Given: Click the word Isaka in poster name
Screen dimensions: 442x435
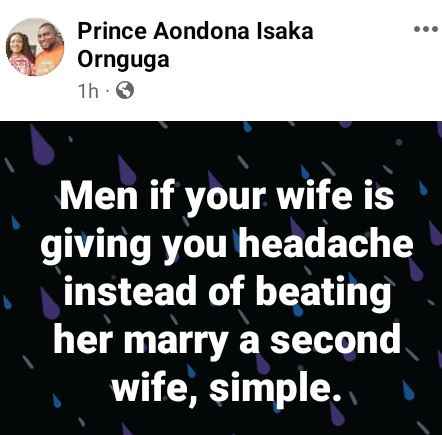Looking at the screenshot, I should point(285,32).
